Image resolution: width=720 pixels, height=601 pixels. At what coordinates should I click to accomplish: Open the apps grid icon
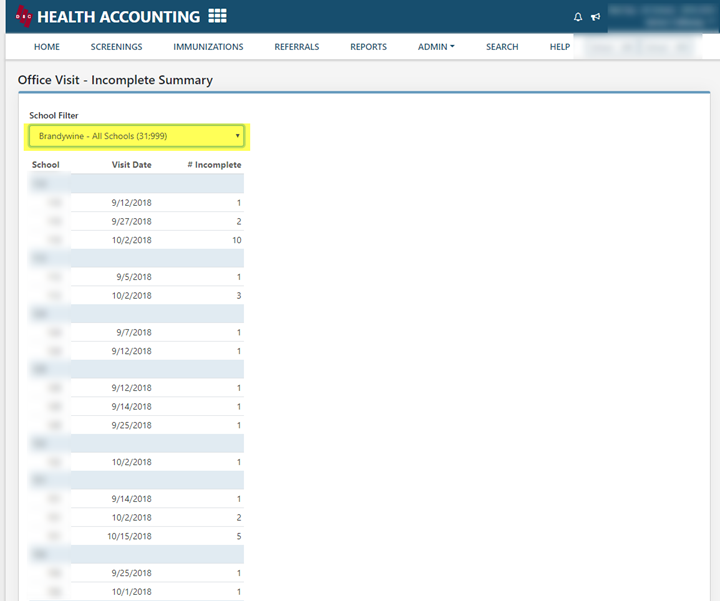(217, 16)
